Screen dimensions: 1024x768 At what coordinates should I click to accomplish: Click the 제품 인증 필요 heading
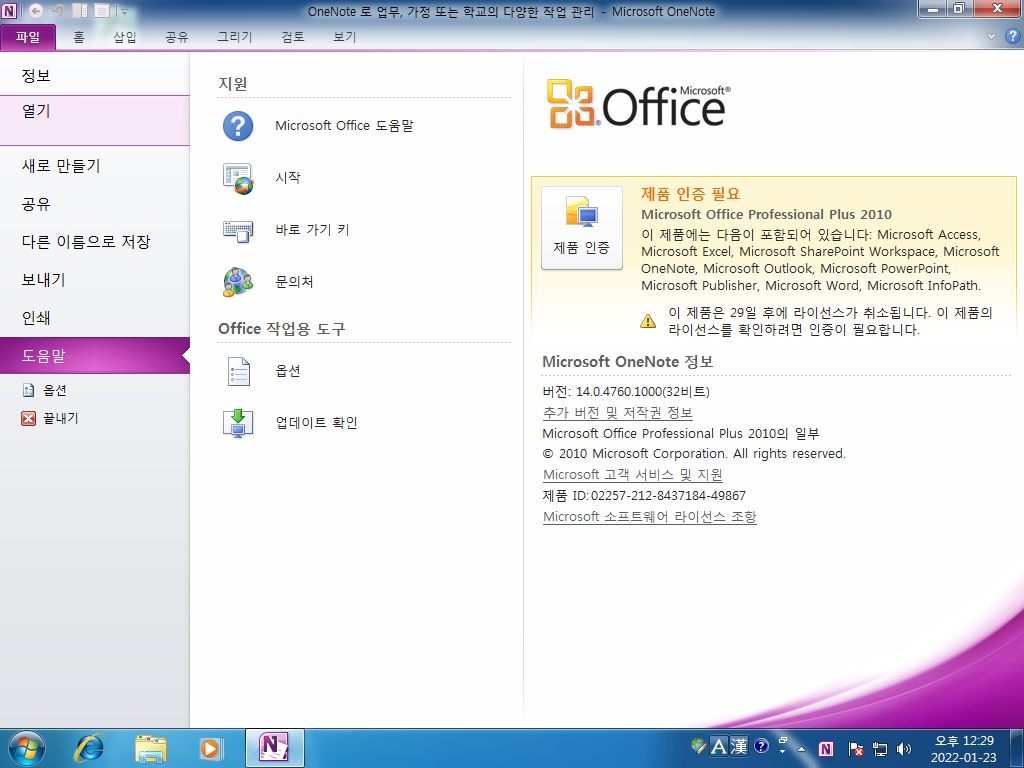coord(690,194)
